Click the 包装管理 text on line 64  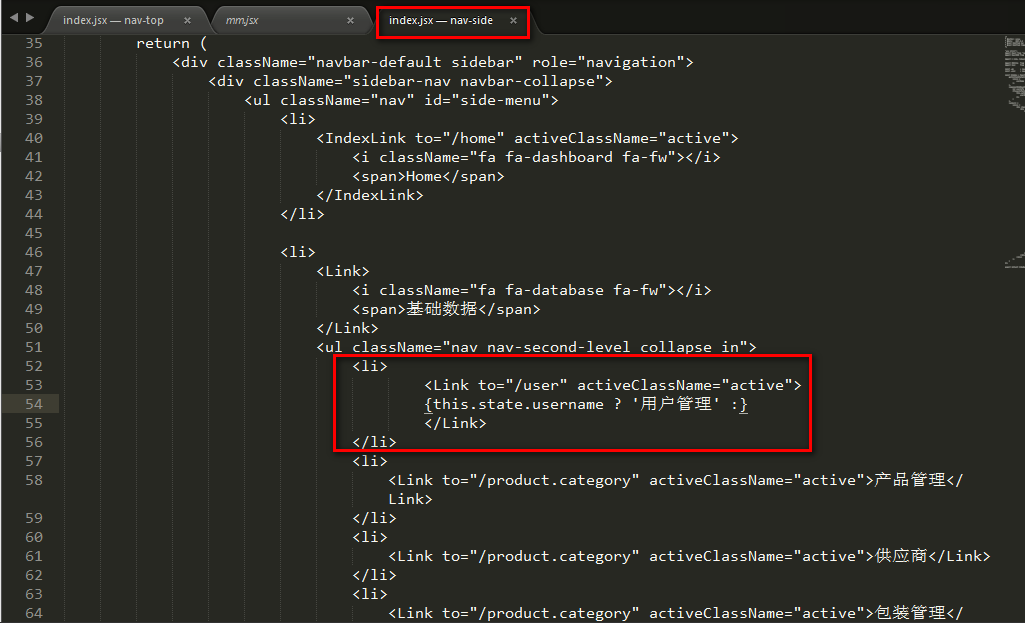click(x=909, y=613)
